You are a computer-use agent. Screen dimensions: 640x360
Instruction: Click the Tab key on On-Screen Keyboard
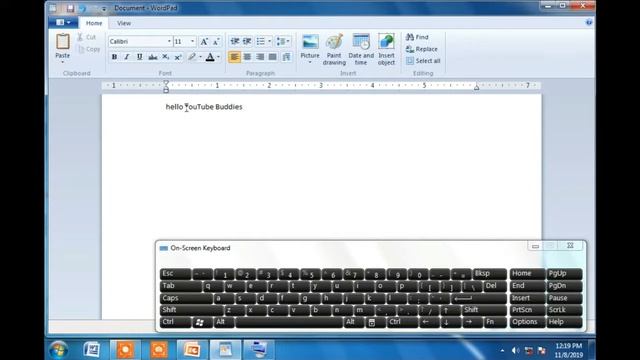pyautogui.click(x=181, y=286)
